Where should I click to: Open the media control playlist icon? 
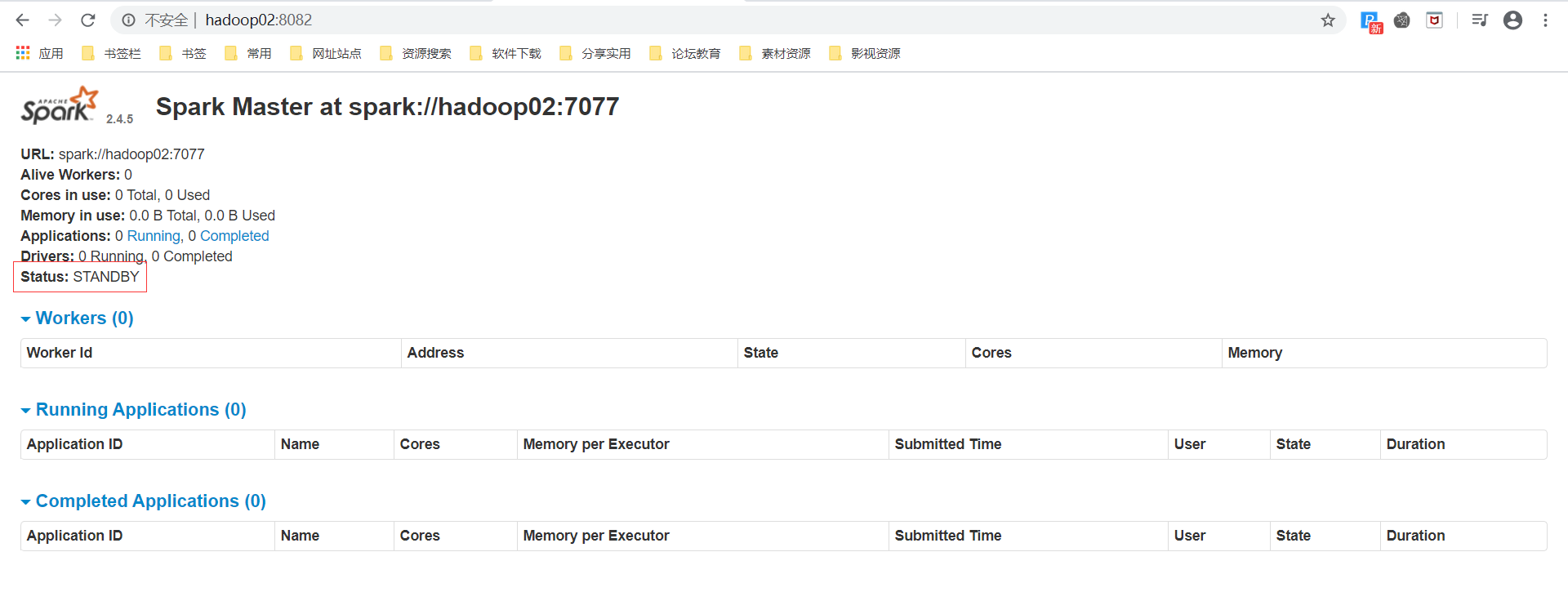(1480, 20)
